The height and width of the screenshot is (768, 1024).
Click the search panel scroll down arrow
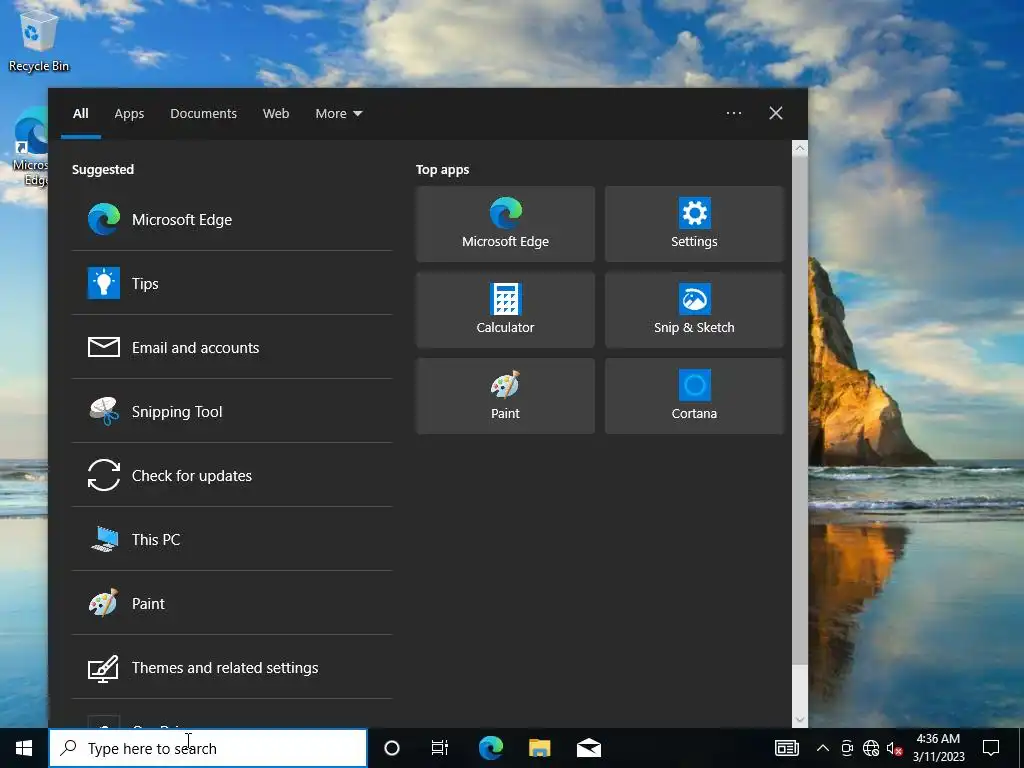pos(799,720)
